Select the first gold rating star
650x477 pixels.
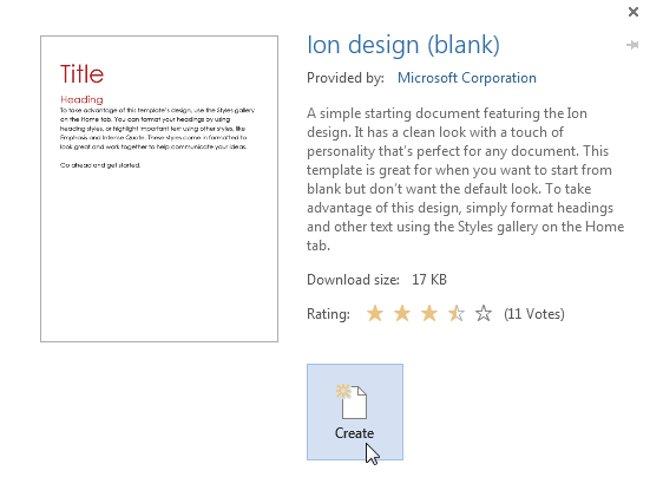point(375,314)
